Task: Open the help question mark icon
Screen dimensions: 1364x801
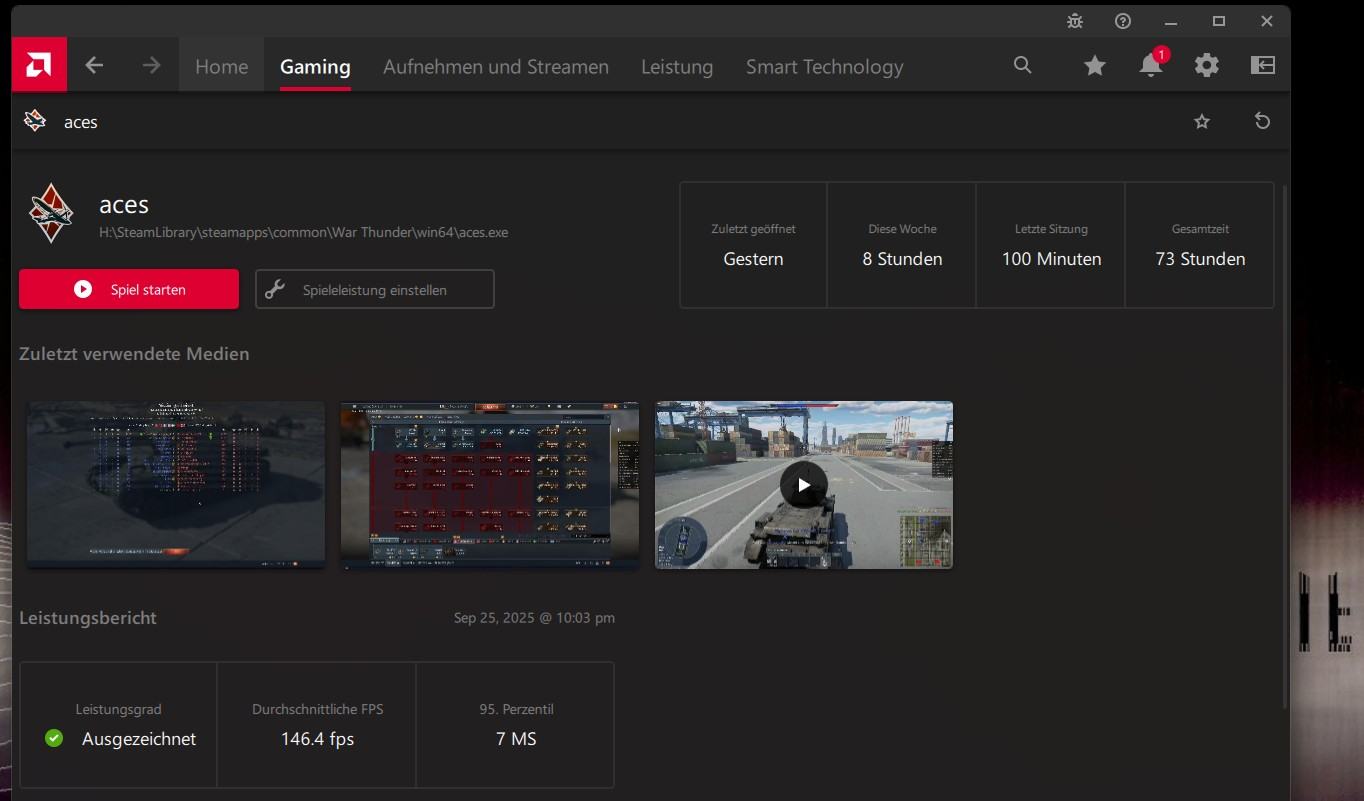Action: pyautogui.click(x=1123, y=21)
